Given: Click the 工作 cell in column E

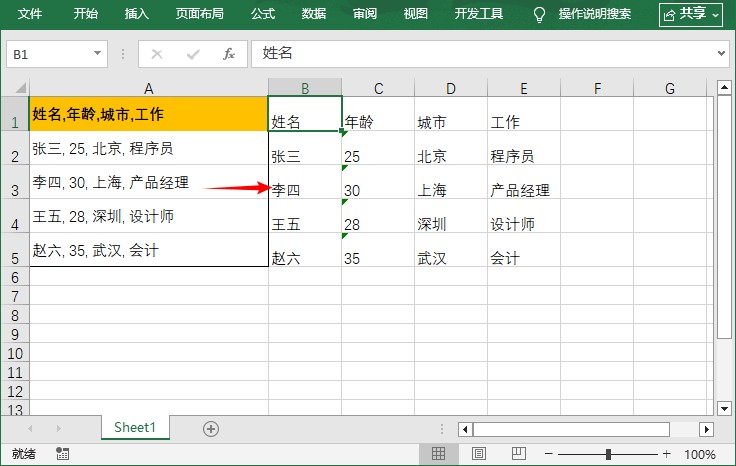Looking at the screenshot, I should 524,114.
